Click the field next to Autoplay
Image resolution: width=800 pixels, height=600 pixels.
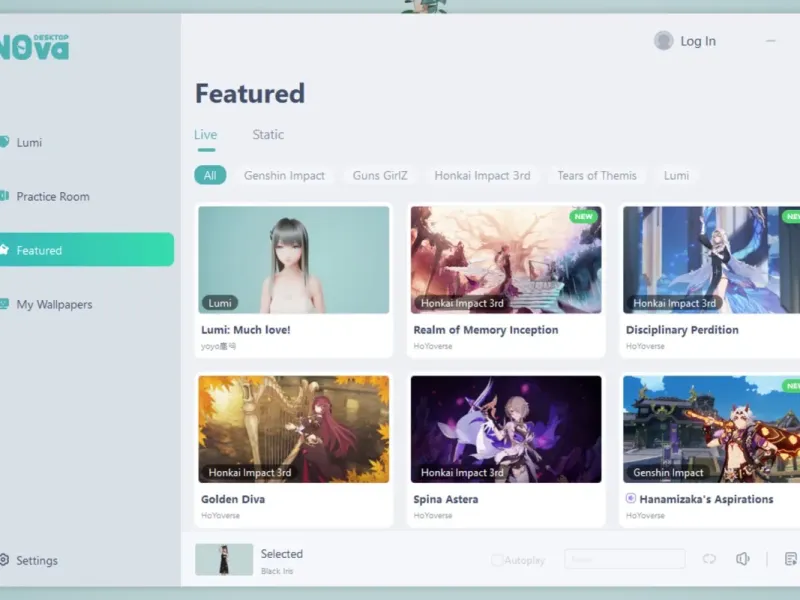625,559
